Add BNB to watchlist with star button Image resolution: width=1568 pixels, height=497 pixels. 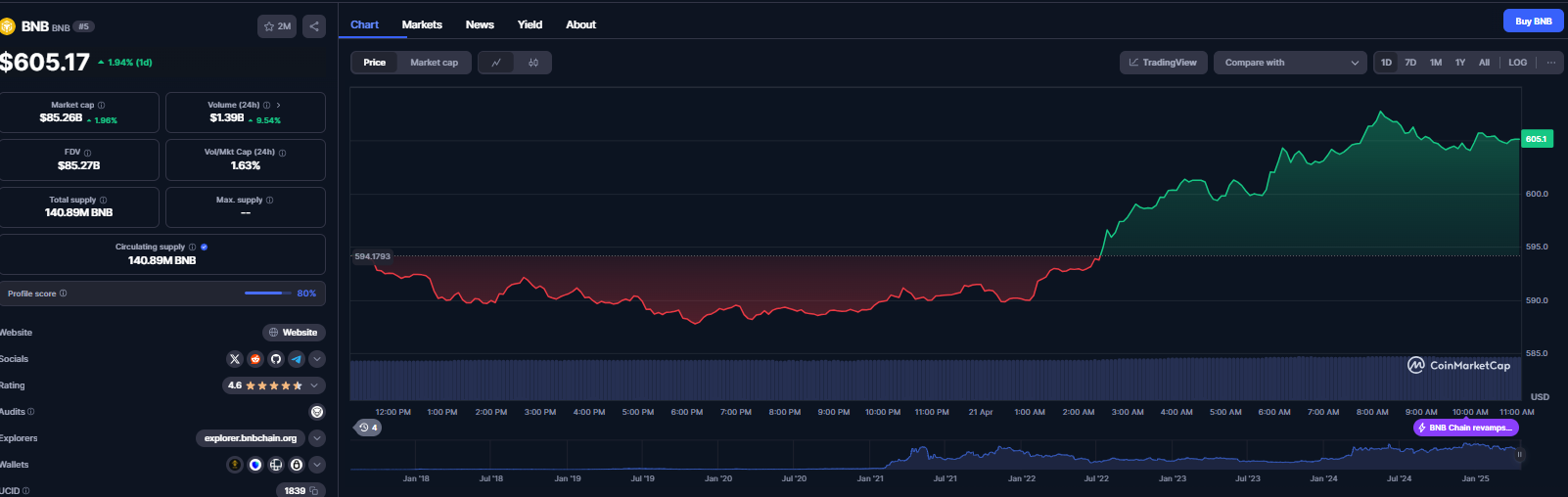(277, 26)
